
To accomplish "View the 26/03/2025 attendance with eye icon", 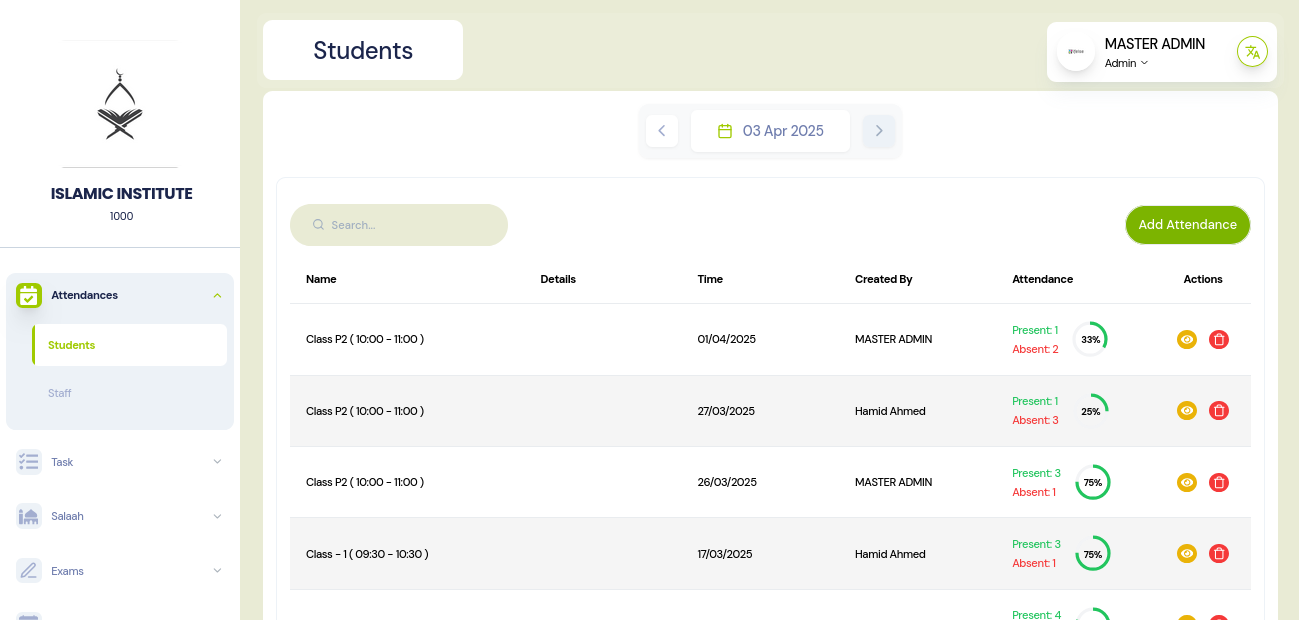I will (x=1187, y=483).
